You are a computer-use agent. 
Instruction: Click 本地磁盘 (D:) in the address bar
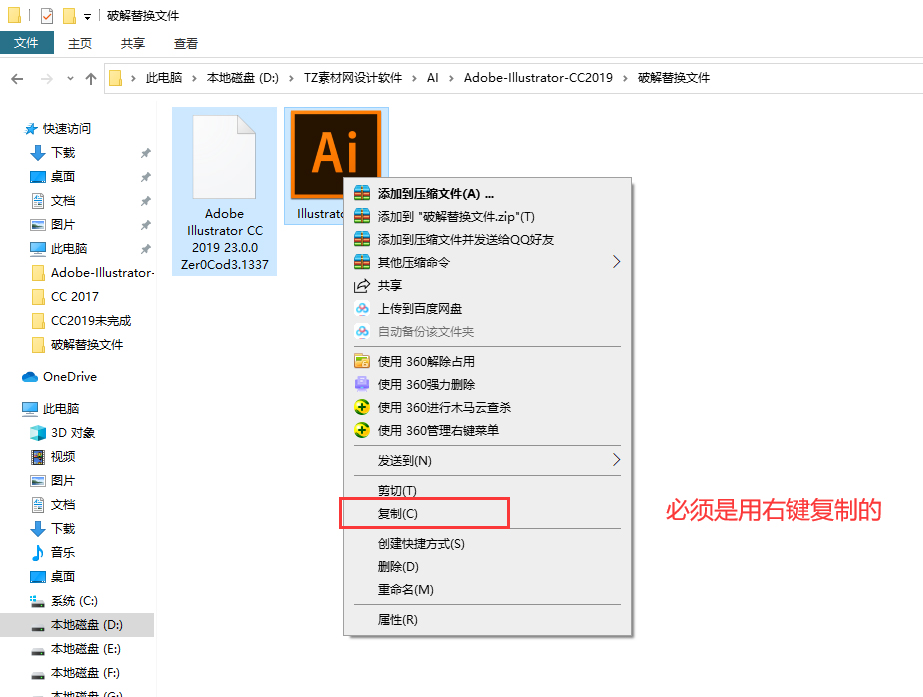coord(243,78)
